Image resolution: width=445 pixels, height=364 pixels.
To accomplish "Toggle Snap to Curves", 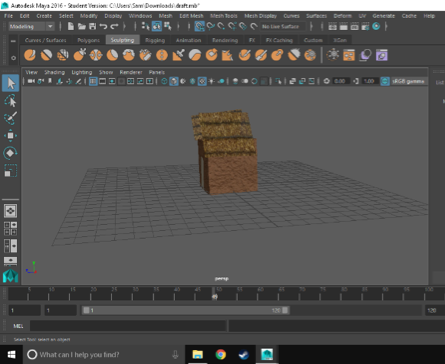I will [x=210, y=26].
